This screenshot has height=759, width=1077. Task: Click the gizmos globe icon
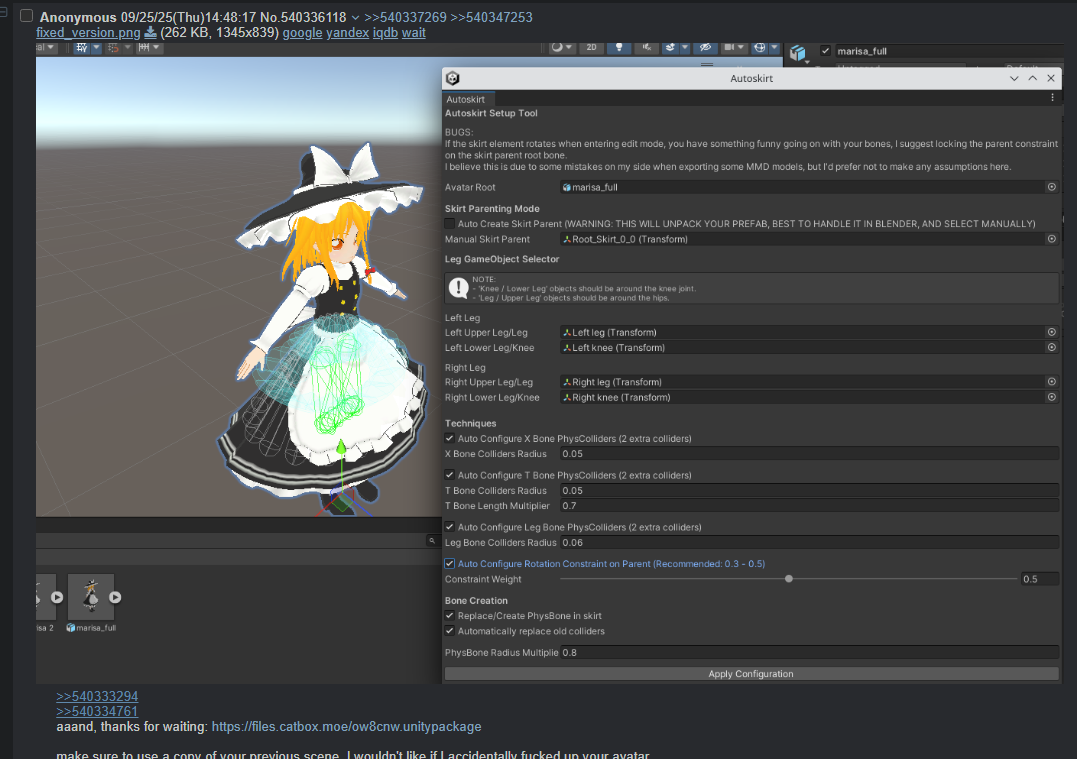(760, 47)
